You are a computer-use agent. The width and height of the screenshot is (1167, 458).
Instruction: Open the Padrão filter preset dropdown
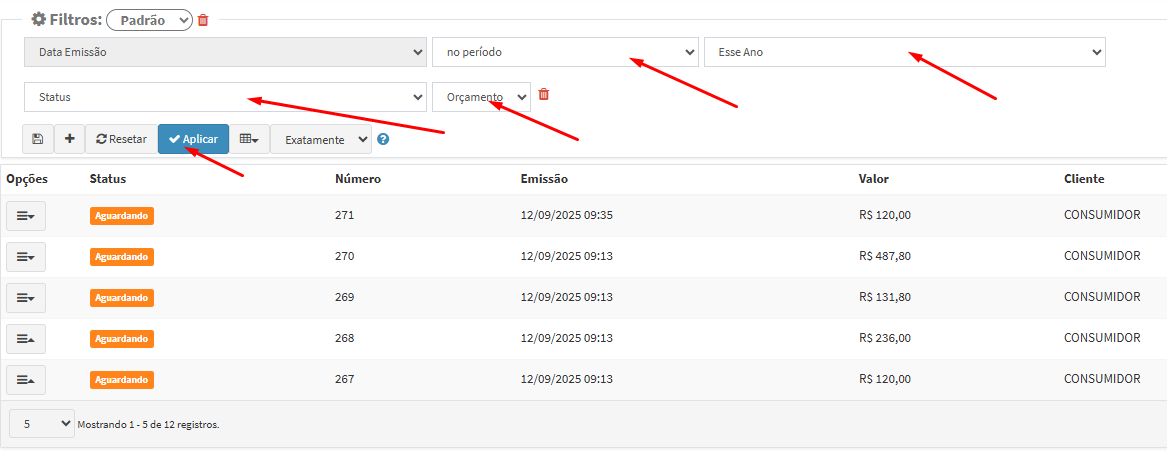pyautogui.click(x=149, y=20)
